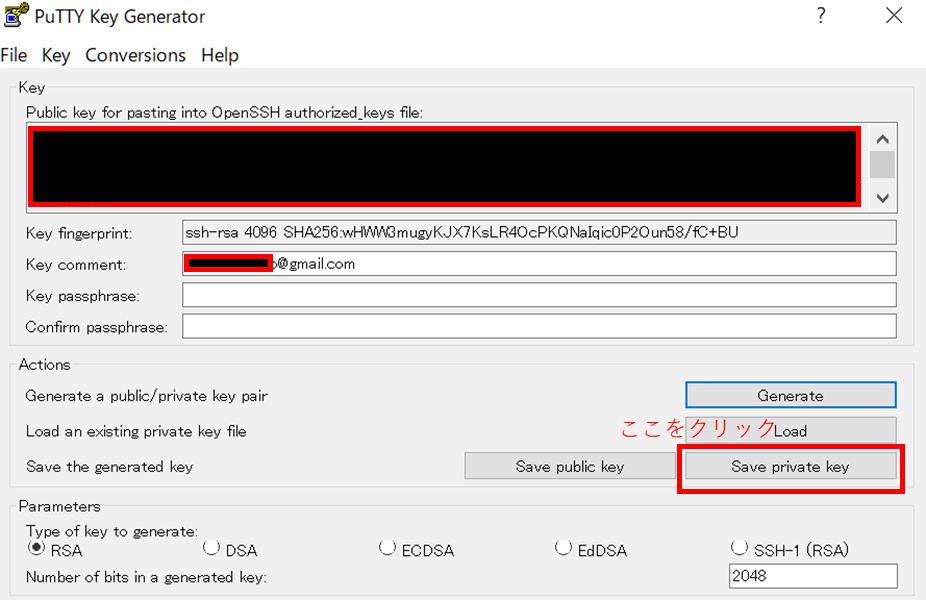The image size is (926, 600).
Task: Click inside the Key comment field
Action: pyautogui.click(x=539, y=264)
